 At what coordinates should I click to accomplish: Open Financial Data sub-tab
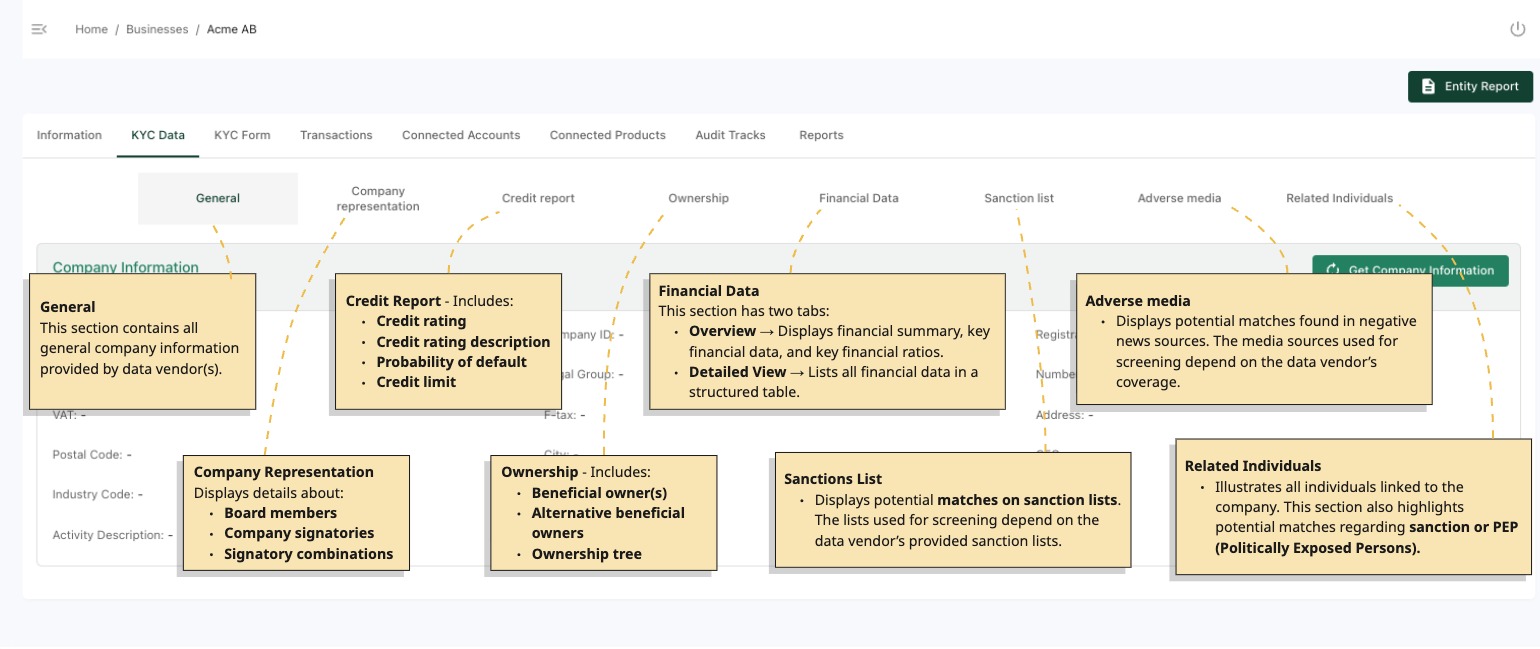[x=858, y=198]
